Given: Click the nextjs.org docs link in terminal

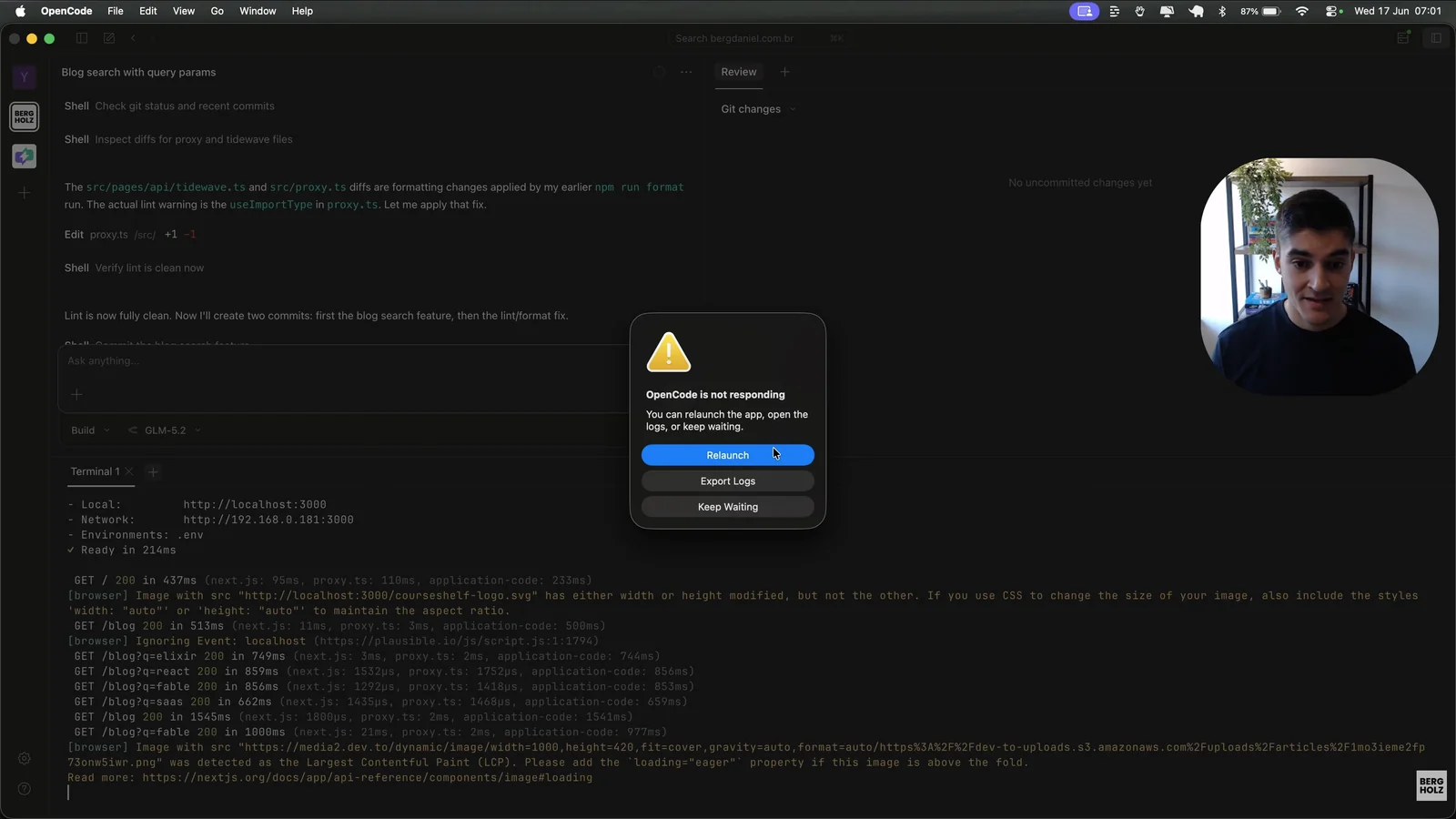Looking at the screenshot, I should coord(367,777).
